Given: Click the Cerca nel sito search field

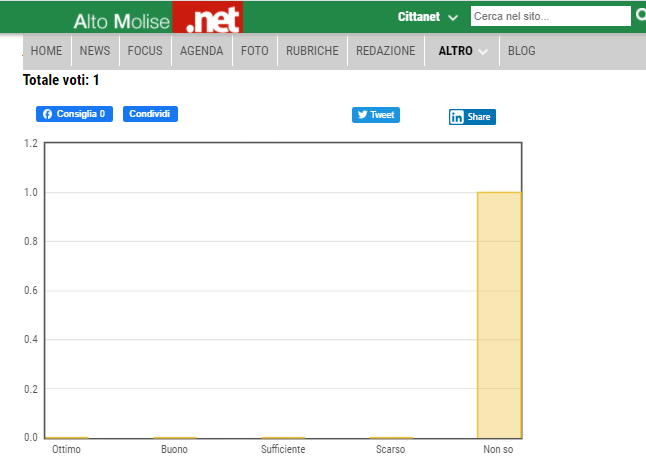Looking at the screenshot, I should pos(549,16).
